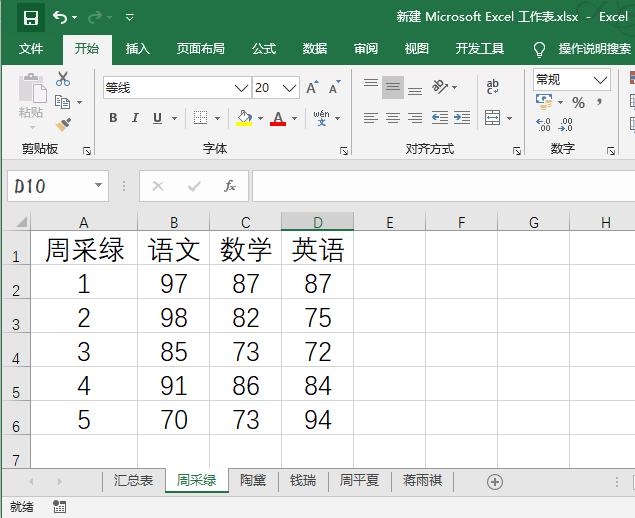Apply cell borders with the border icon
635x518 pixels.
200,118
